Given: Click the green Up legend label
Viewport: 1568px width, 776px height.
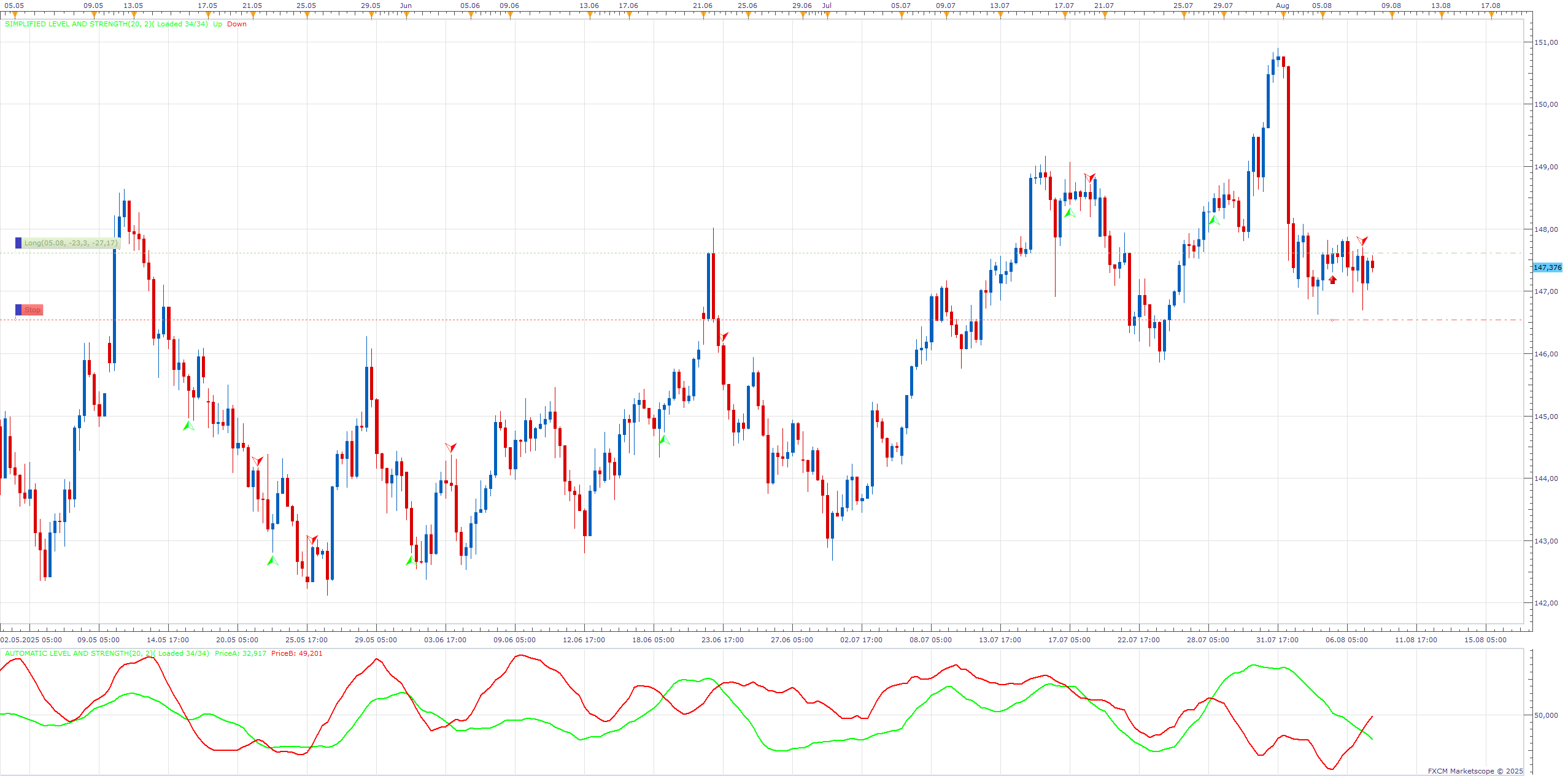Looking at the screenshot, I should click(x=217, y=24).
